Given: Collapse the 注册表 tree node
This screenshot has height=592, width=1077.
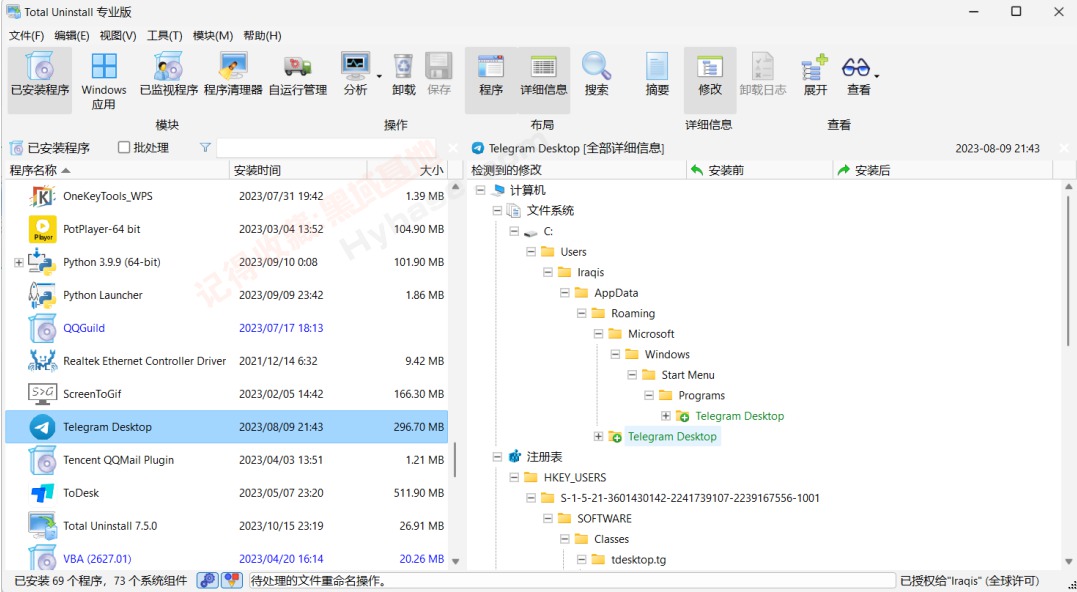Looking at the screenshot, I should click(497, 457).
